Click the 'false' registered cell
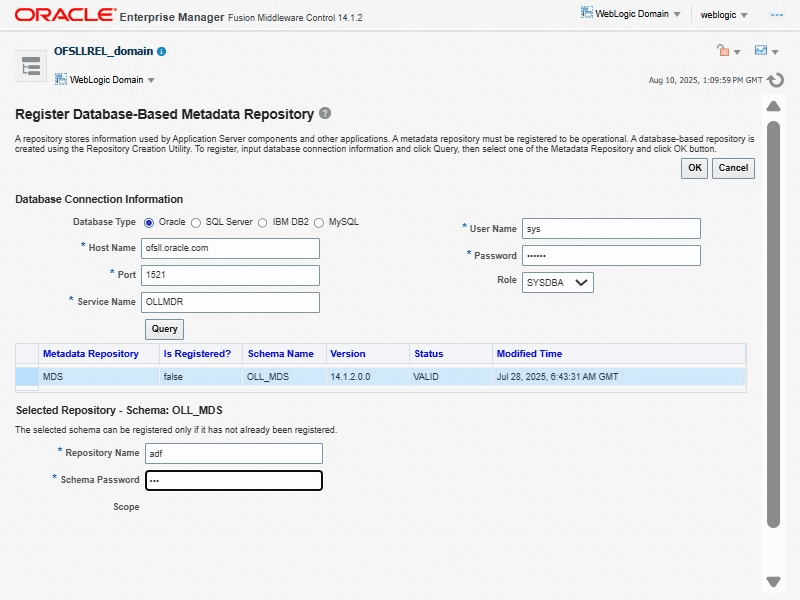This screenshot has width=800, height=600. pyautogui.click(x=201, y=377)
